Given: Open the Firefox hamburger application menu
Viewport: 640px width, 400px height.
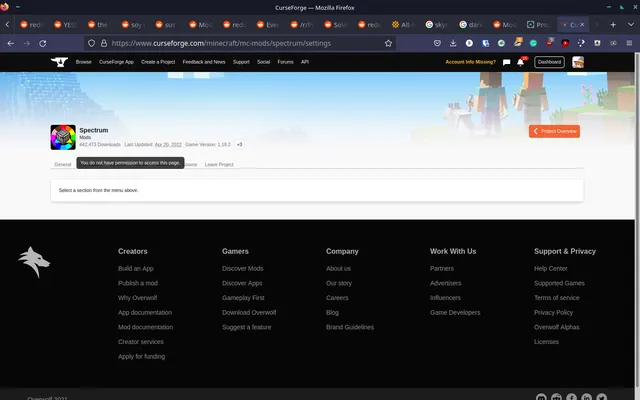Looking at the screenshot, I should pos(629,43).
